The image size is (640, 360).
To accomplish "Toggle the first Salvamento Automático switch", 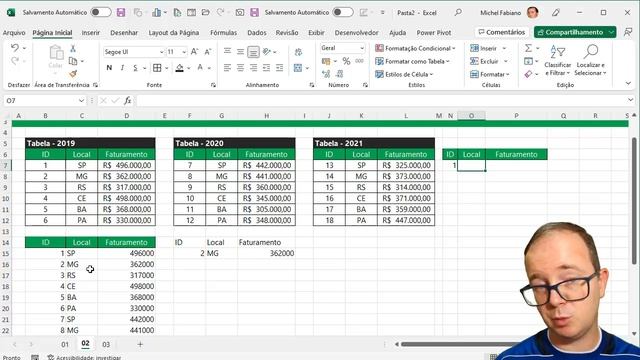I will (100, 12).
